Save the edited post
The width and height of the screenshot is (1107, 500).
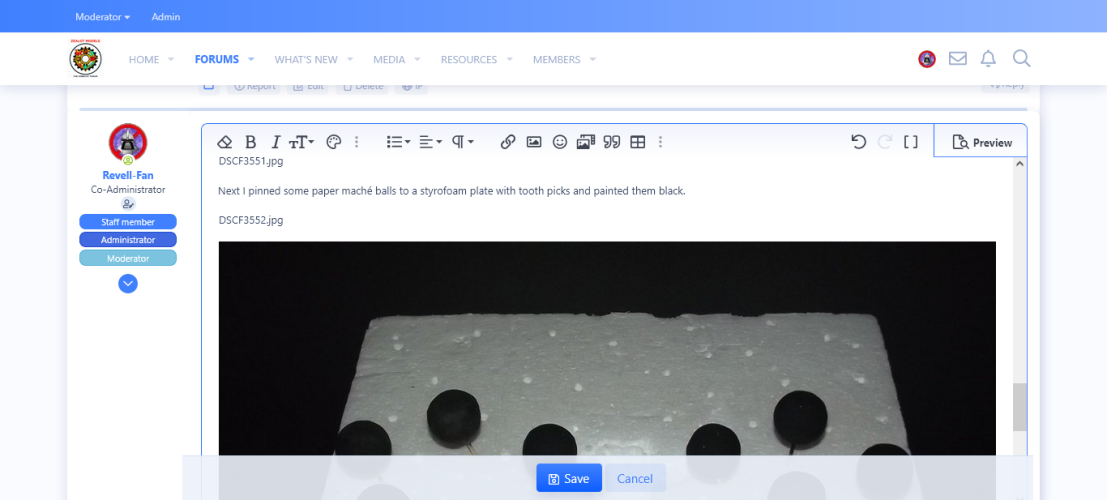pos(569,478)
